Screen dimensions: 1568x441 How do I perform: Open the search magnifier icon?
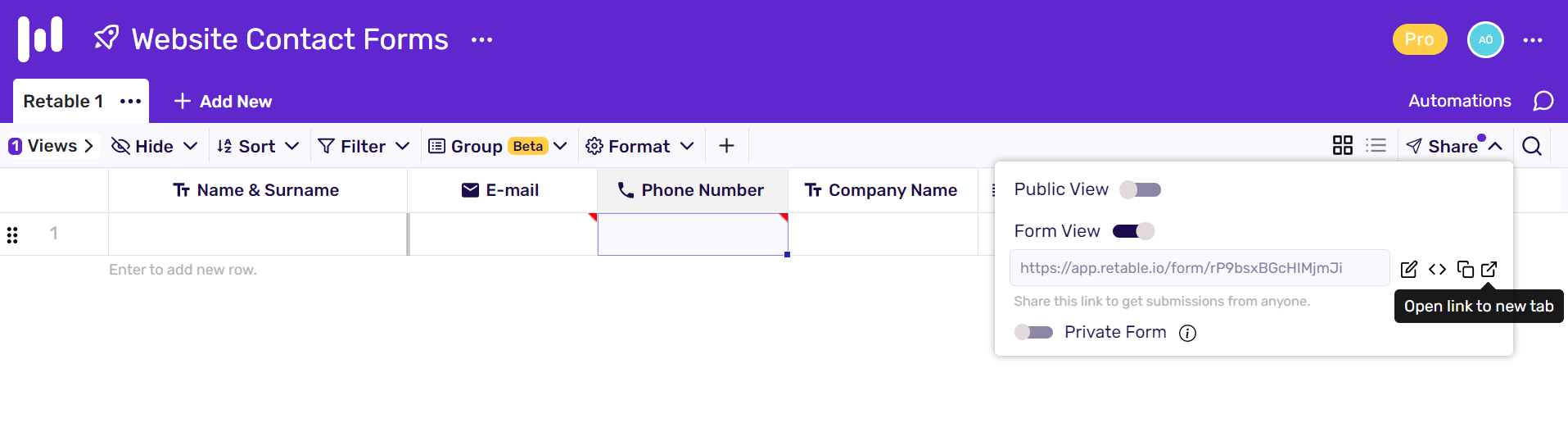click(1532, 146)
